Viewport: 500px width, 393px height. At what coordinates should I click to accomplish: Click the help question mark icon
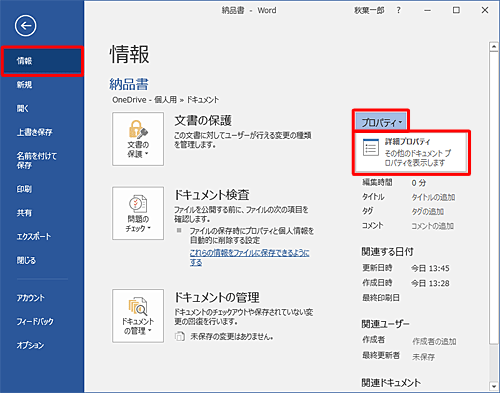click(398, 10)
